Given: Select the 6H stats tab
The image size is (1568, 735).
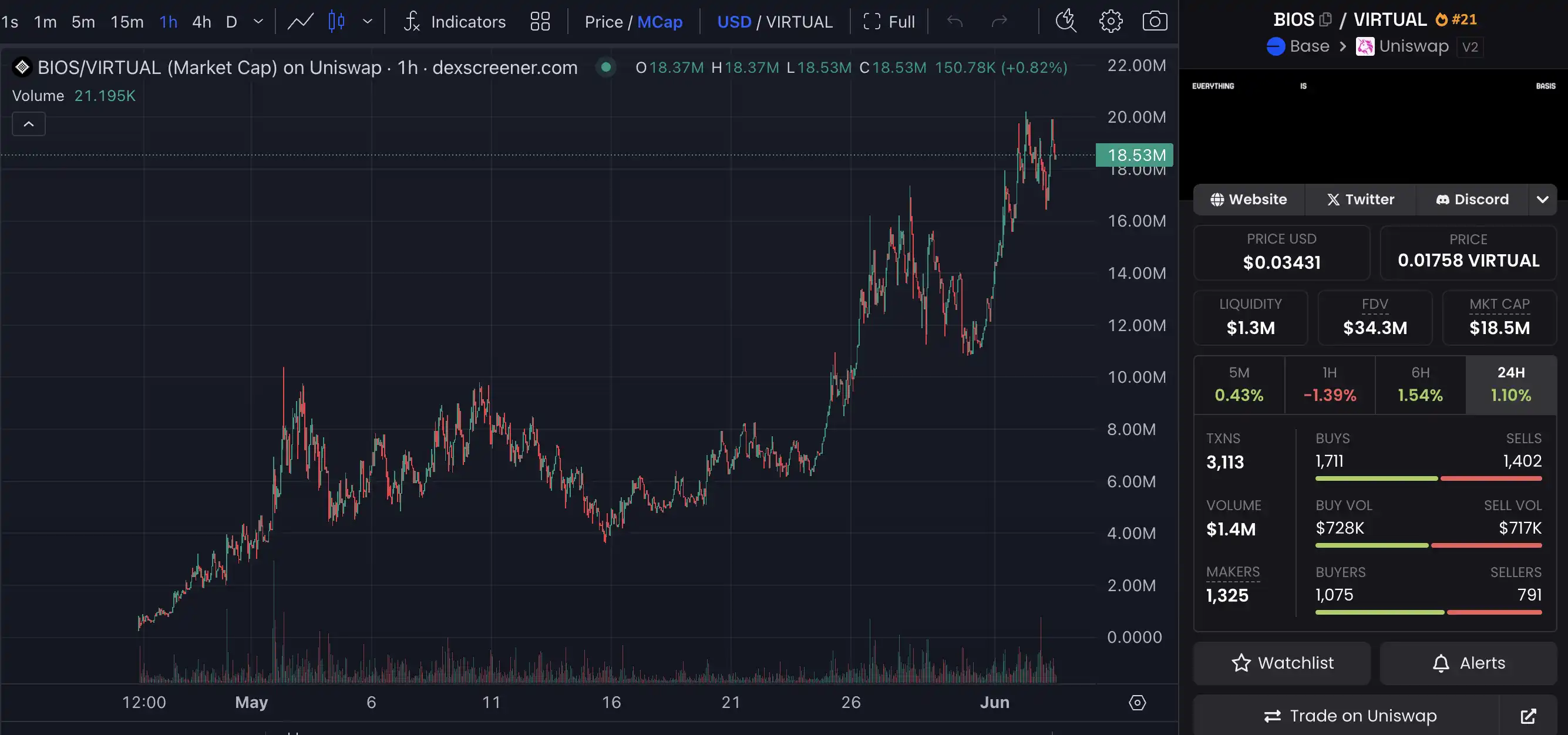Looking at the screenshot, I should tap(1419, 385).
